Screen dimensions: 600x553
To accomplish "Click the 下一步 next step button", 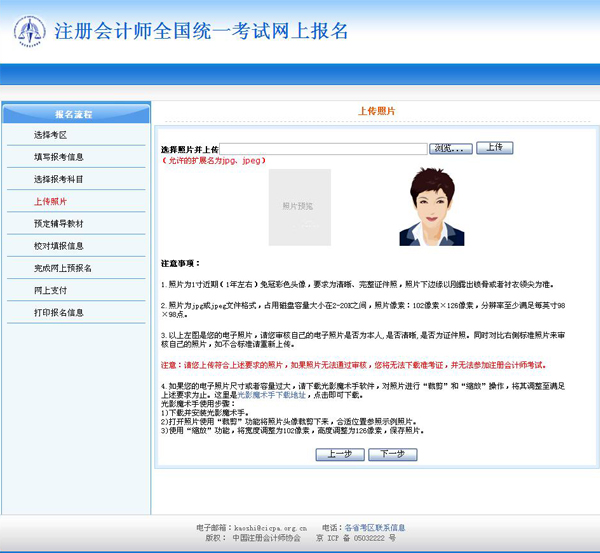I will click(x=393, y=455).
